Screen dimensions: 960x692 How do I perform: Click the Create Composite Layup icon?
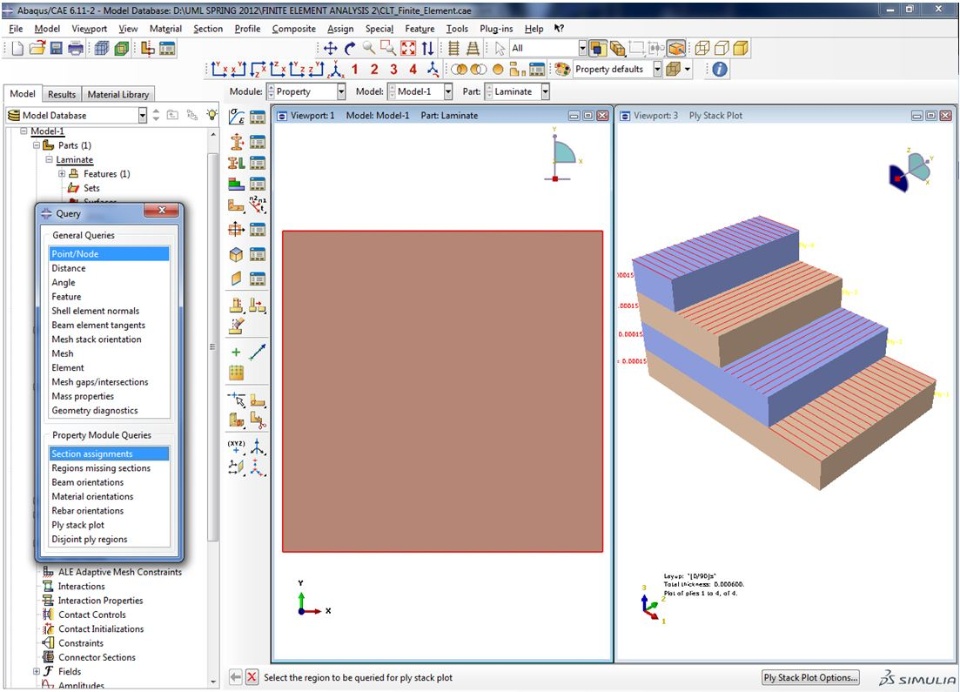tap(236, 184)
